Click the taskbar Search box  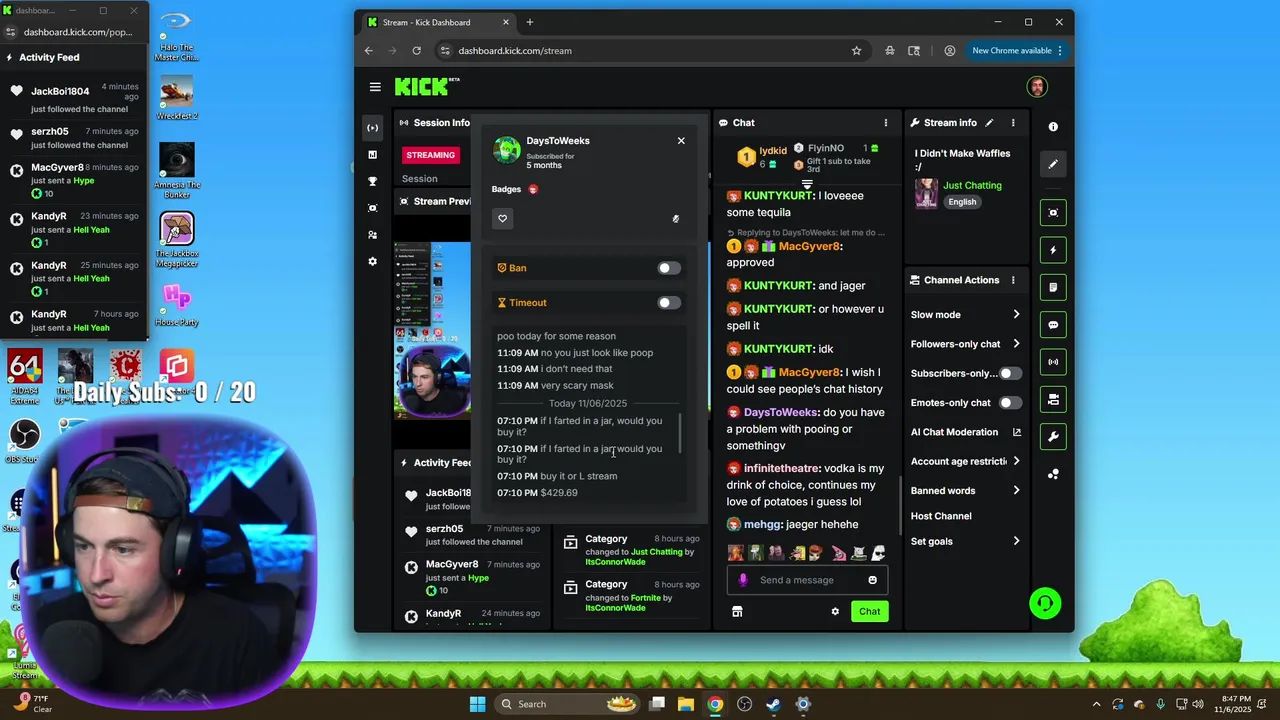click(568, 704)
